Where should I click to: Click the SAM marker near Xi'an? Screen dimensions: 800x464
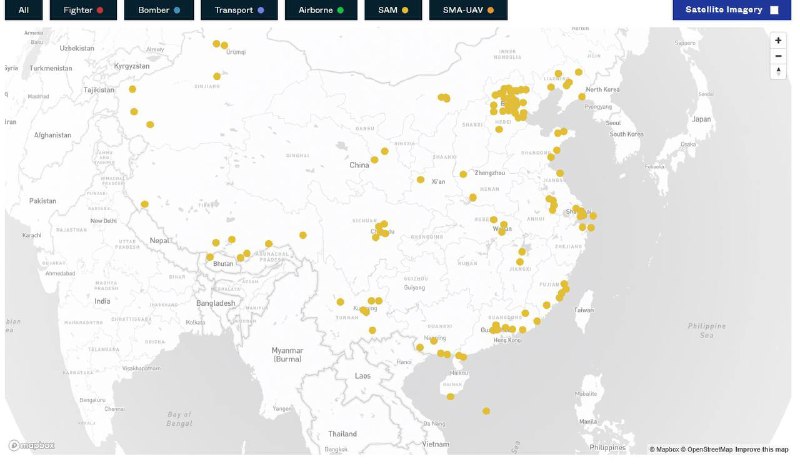tap(421, 180)
